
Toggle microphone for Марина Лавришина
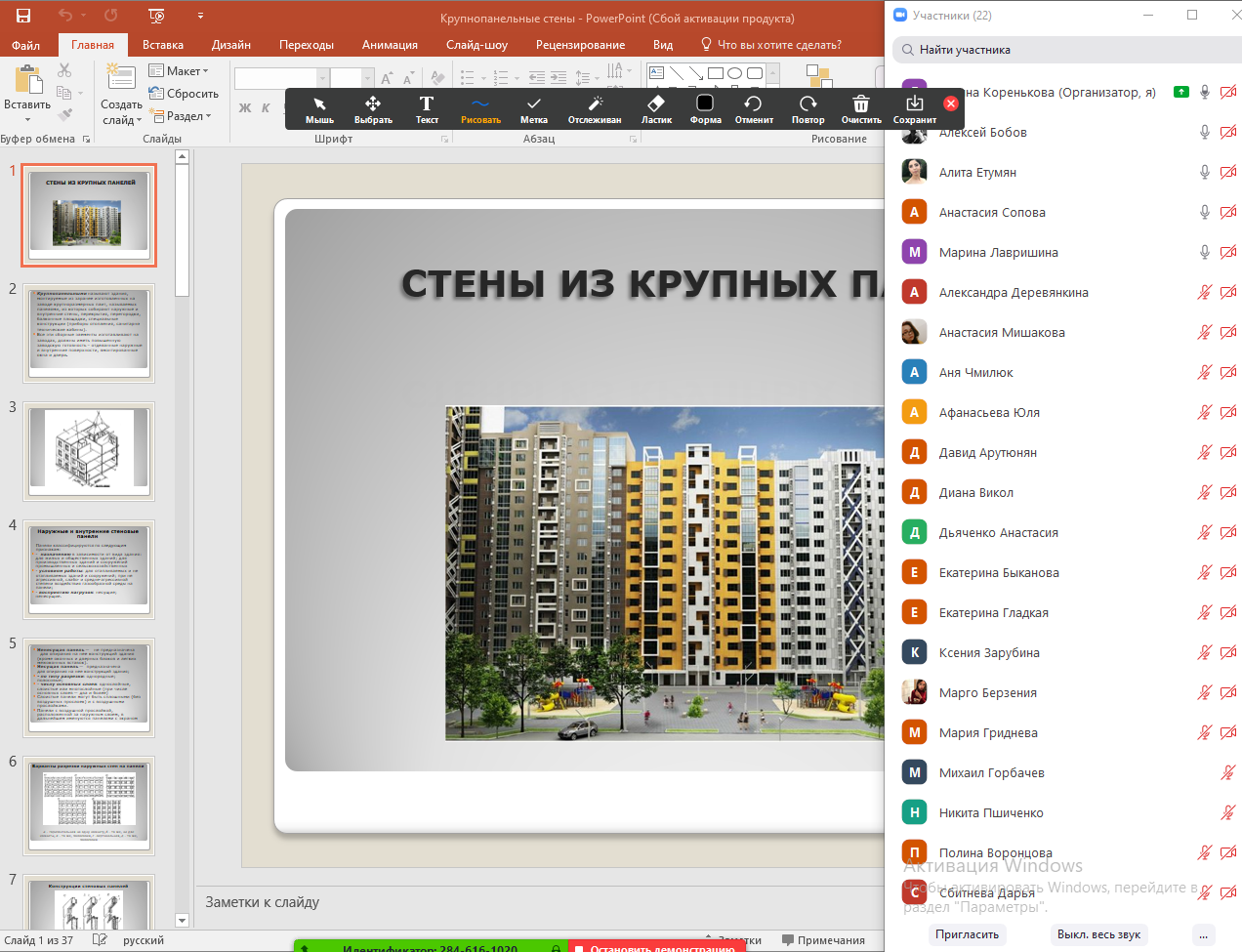coord(1205,252)
